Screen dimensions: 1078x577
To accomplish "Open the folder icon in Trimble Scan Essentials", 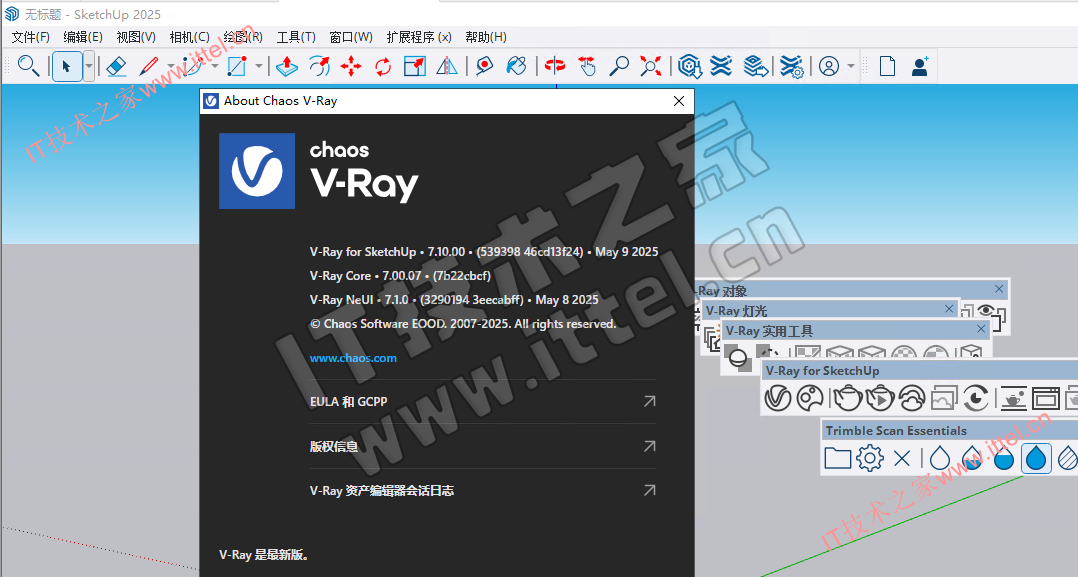I will [x=837, y=457].
